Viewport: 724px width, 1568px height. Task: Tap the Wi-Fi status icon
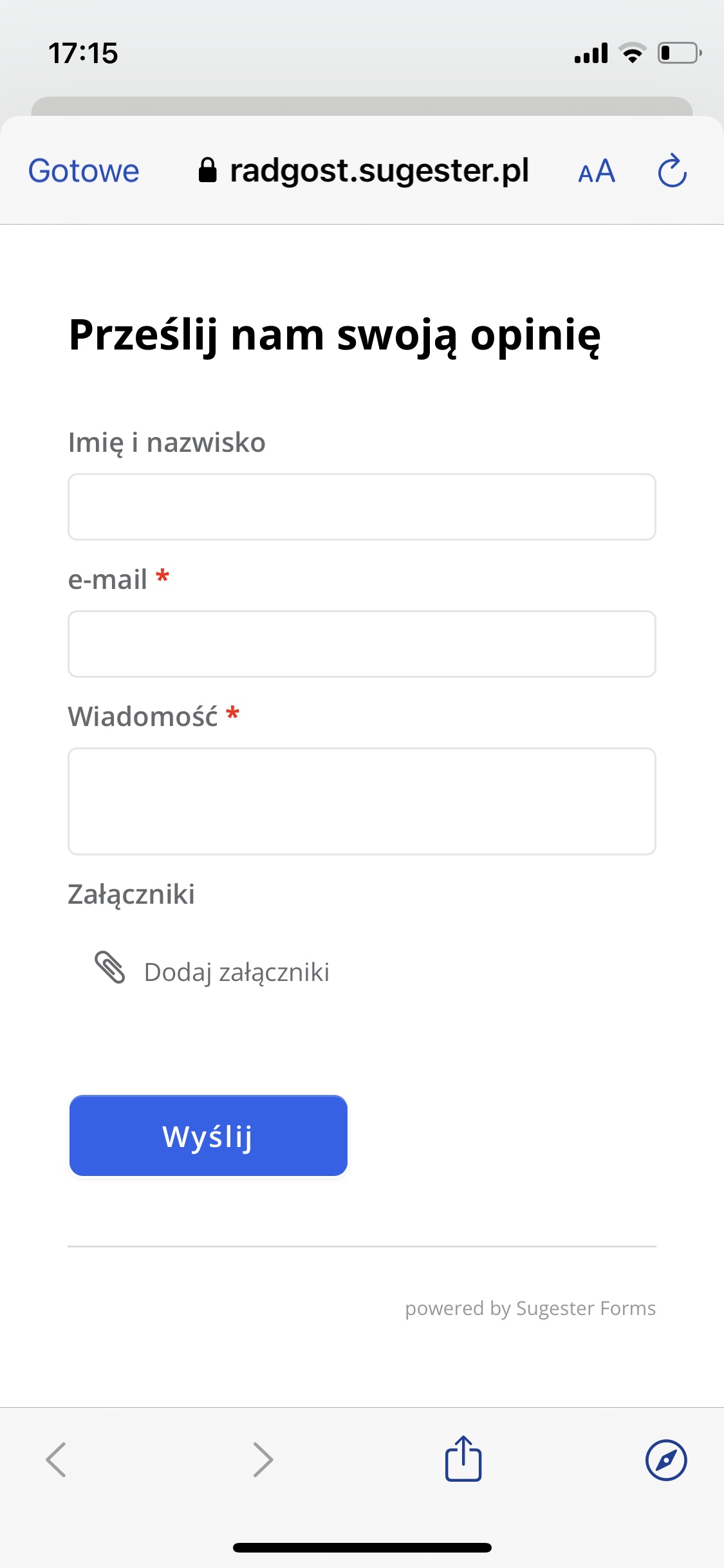coord(633,53)
